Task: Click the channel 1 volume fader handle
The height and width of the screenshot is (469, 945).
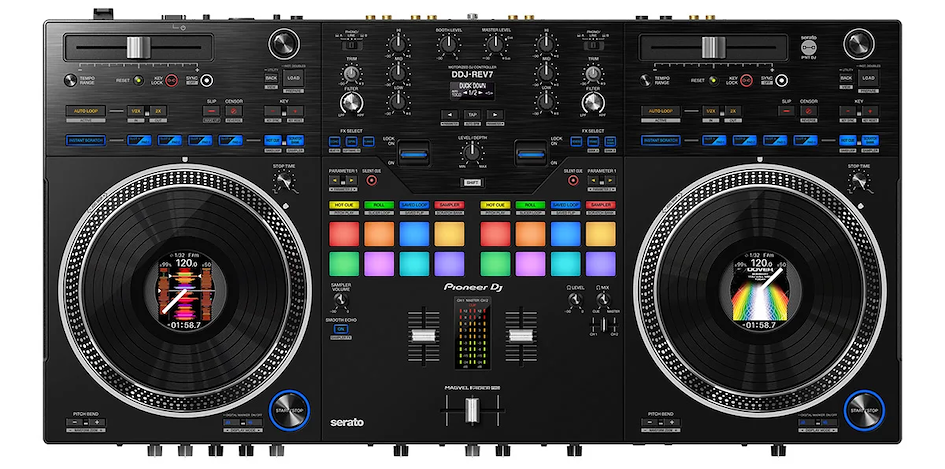Action: pos(424,336)
